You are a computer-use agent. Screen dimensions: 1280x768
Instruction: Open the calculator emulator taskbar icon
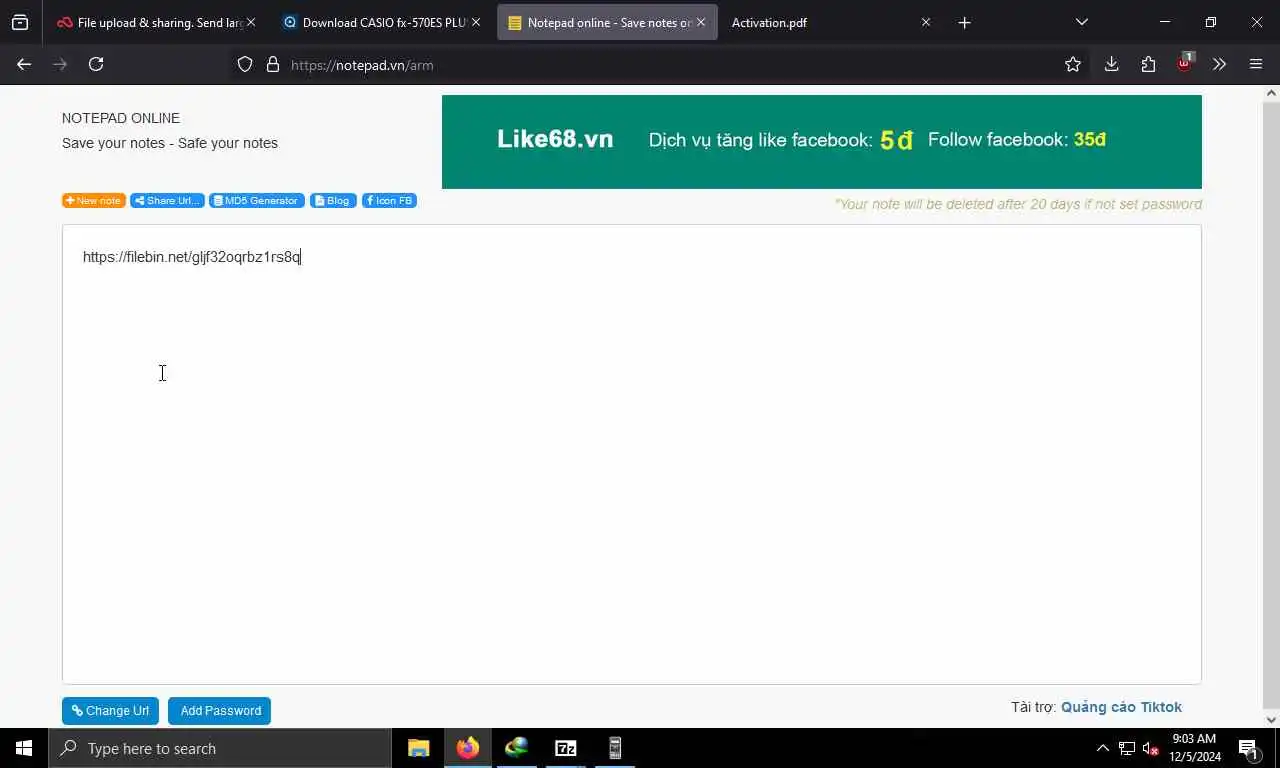coord(614,748)
